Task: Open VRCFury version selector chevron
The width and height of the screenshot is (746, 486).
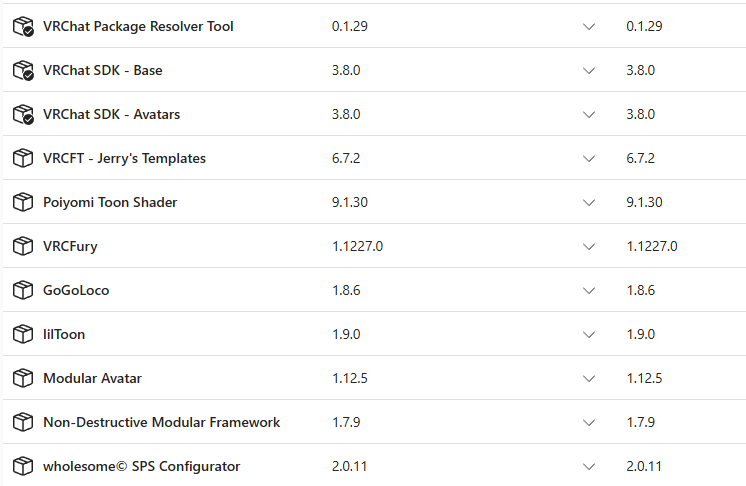Action: (x=589, y=247)
